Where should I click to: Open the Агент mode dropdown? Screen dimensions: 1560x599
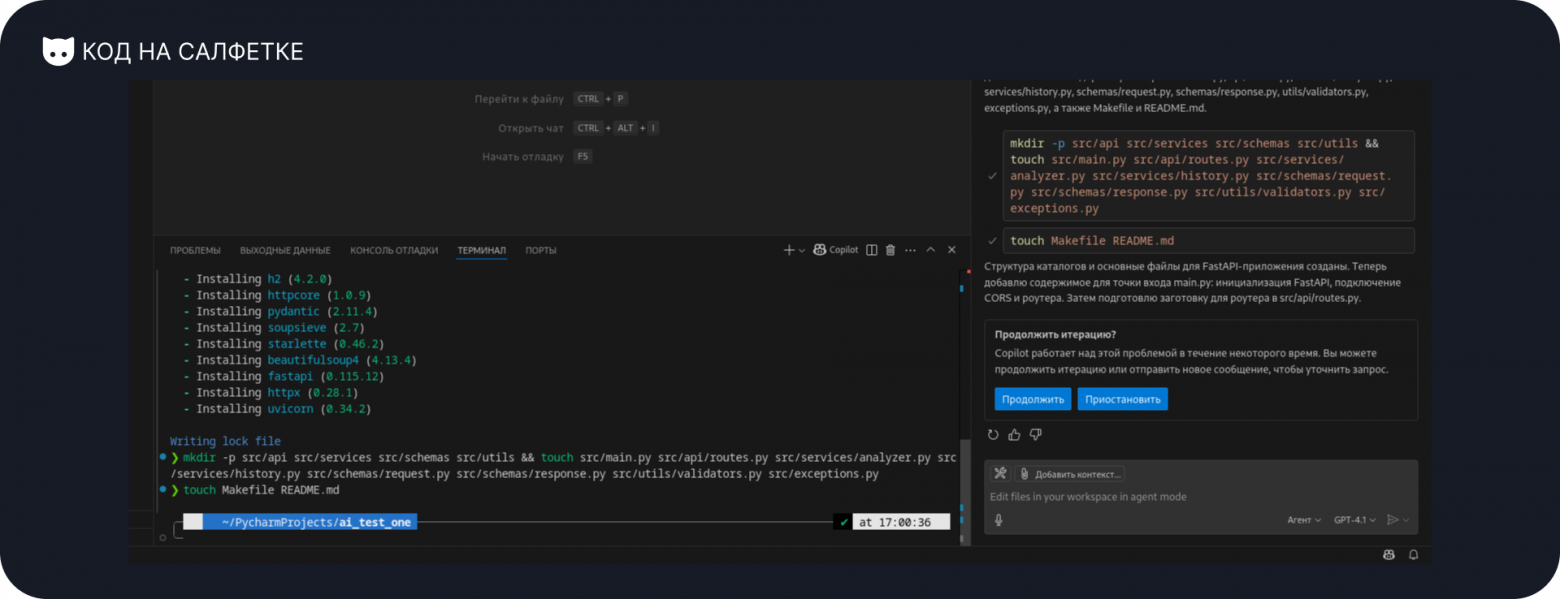[x=1303, y=520]
